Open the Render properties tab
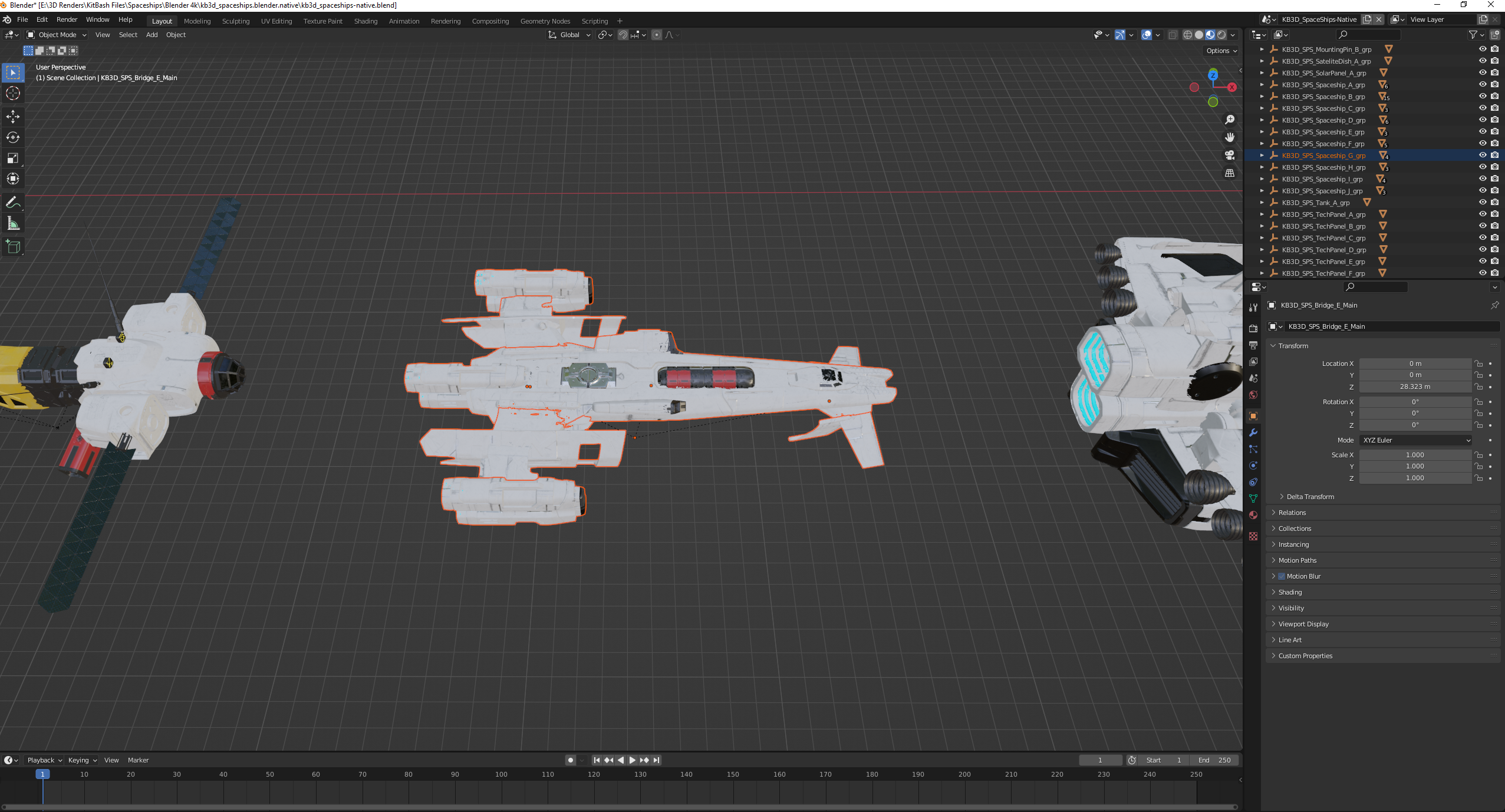This screenshot has height=812, width=1505. (x=1253, y=328)
